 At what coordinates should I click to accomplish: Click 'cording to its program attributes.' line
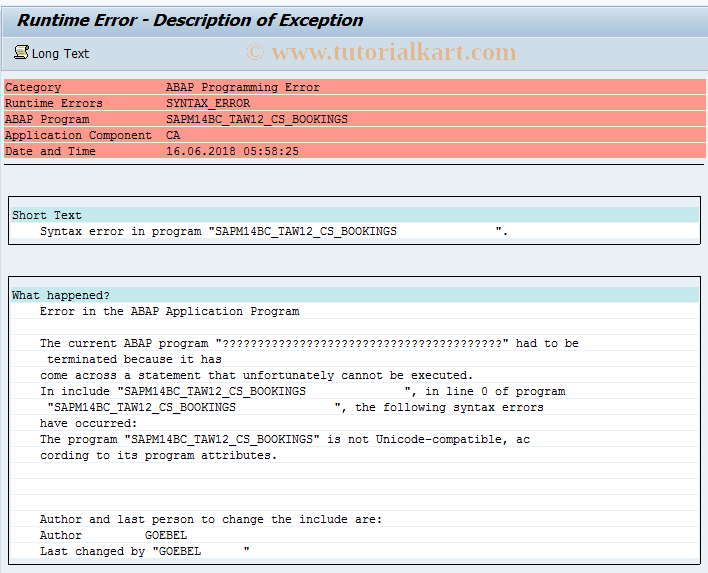tap(158, 455)
